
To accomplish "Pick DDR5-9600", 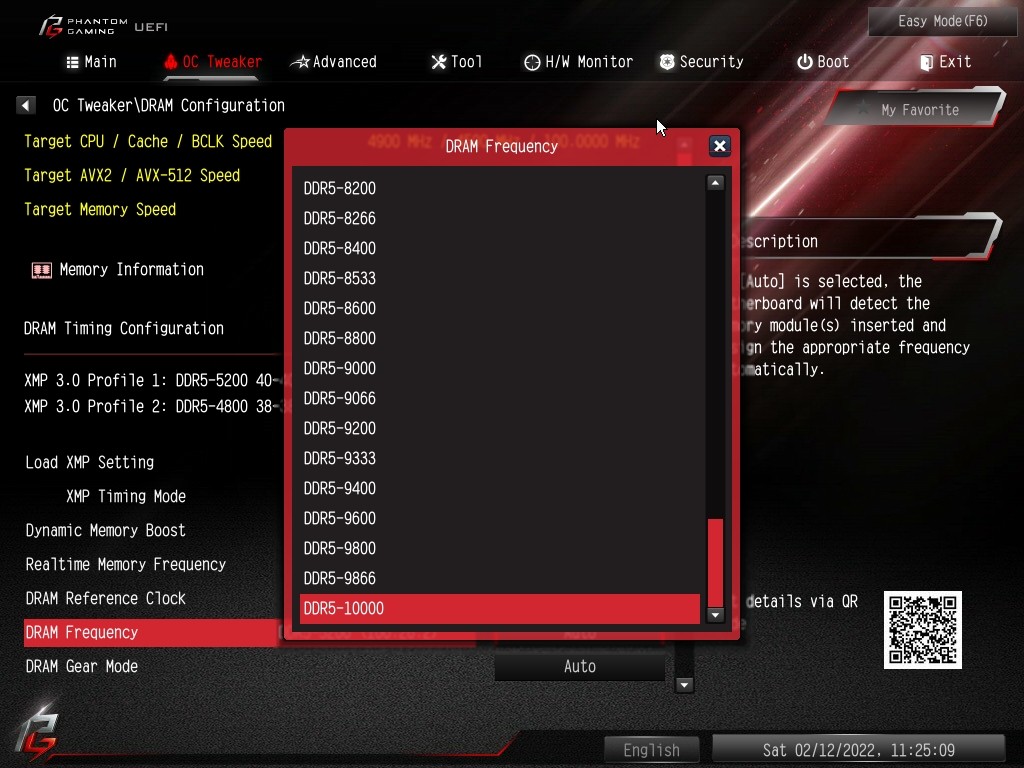I will [500, 519].
